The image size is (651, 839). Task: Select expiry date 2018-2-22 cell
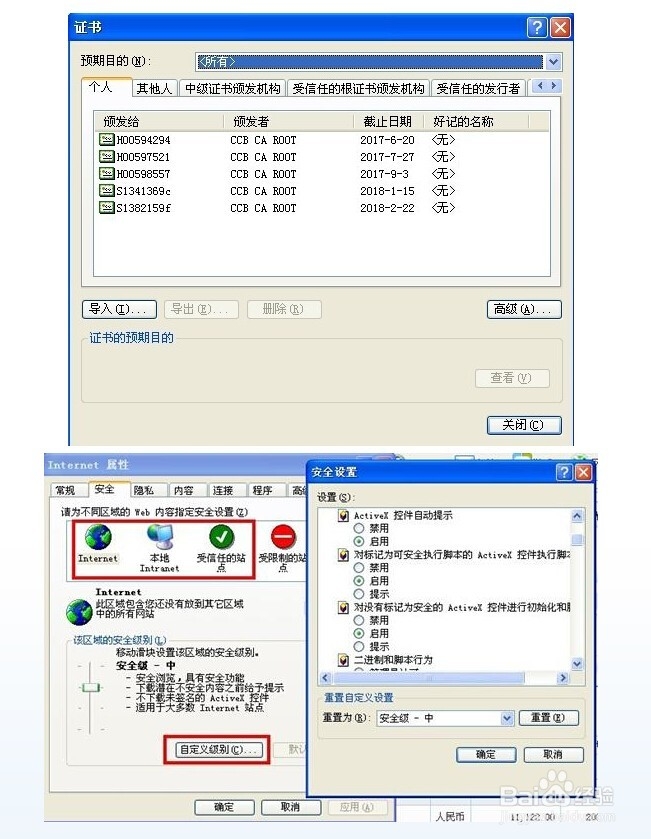click(x=387, y=208)
